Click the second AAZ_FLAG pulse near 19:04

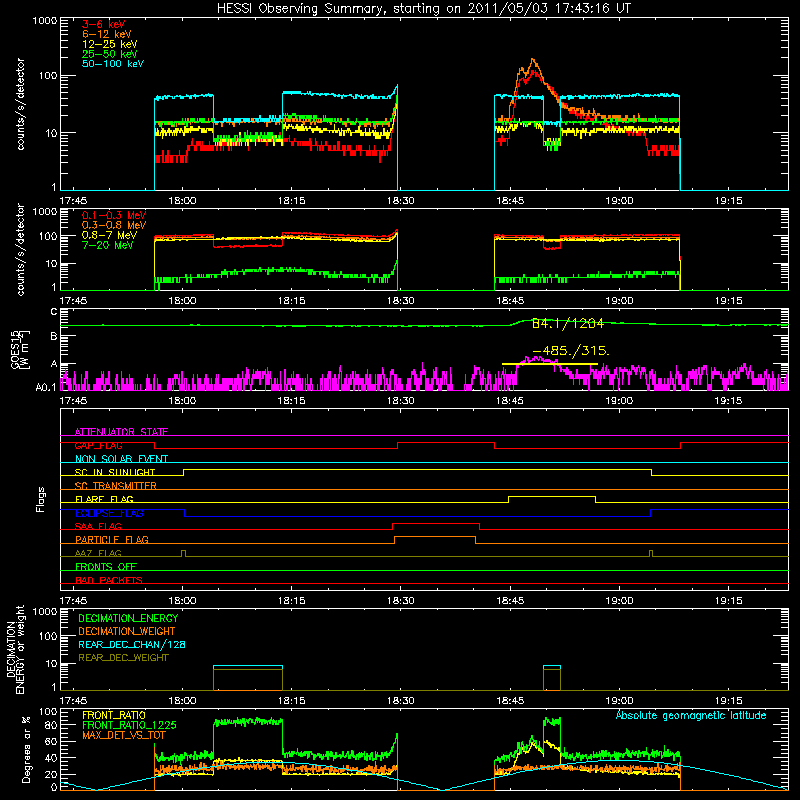651,553
